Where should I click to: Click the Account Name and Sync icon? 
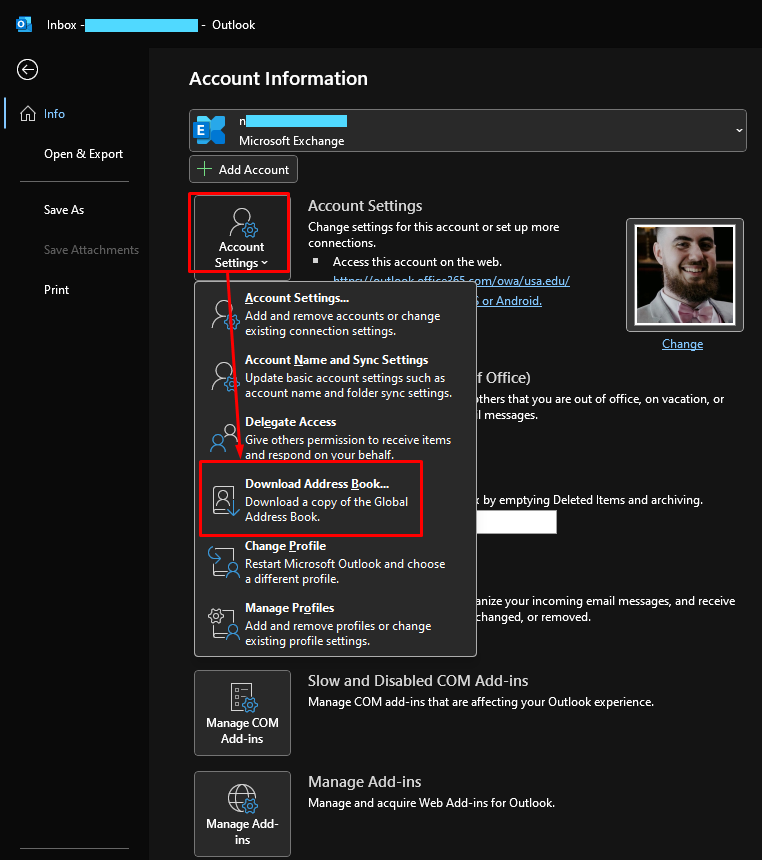point(225,376)
